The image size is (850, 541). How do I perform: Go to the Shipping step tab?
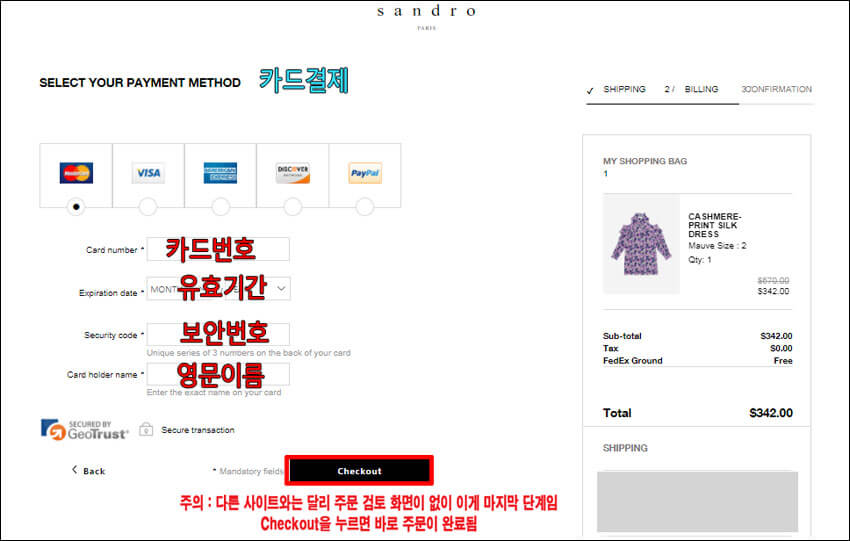(624, 89)
